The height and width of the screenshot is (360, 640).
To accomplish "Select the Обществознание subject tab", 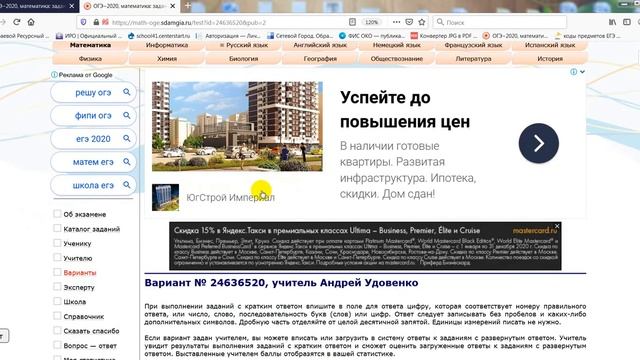I will point(397,59).
